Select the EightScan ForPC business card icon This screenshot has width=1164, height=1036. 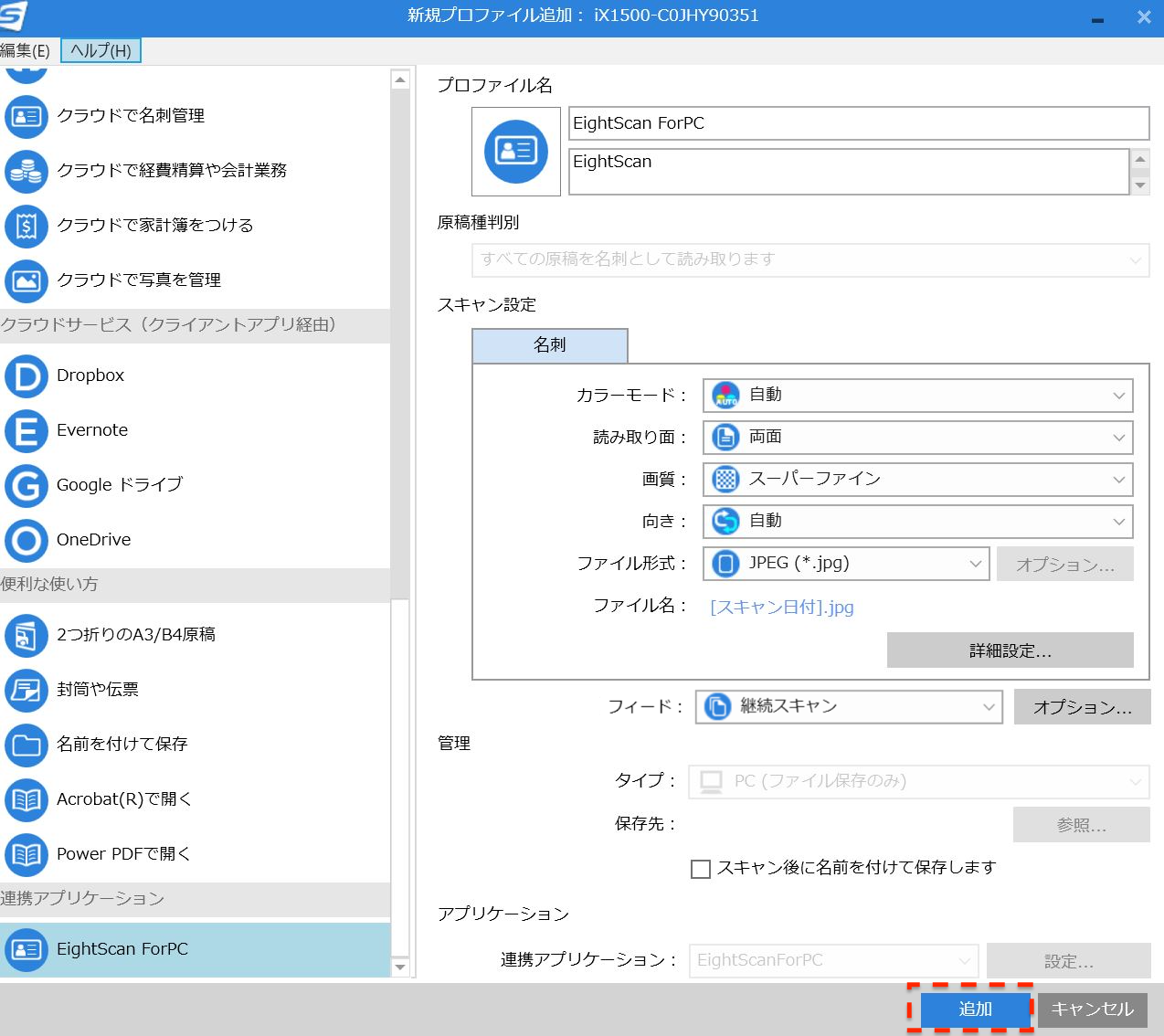point(26,949)
